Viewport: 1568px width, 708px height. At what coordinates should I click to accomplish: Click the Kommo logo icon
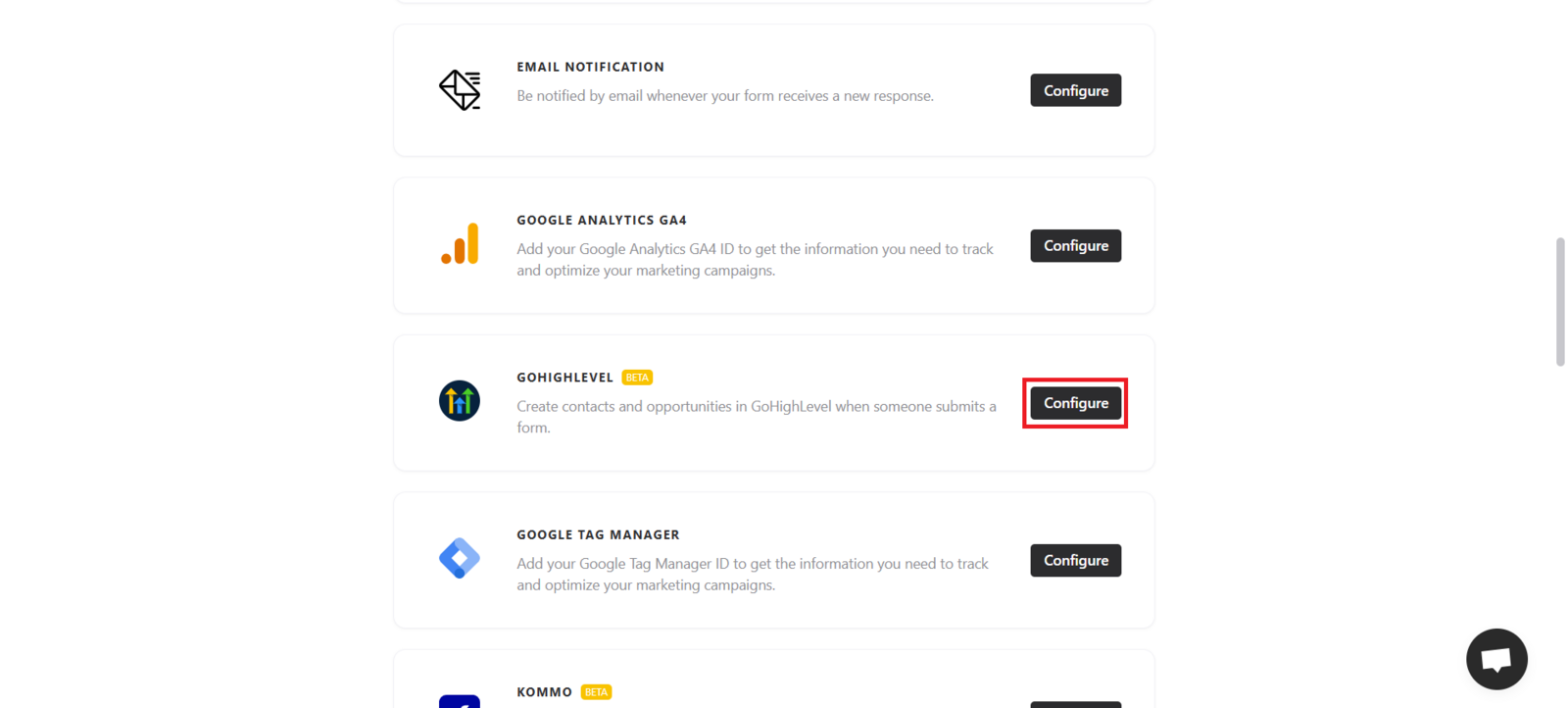pyautogui.click(x=460, y=700)
